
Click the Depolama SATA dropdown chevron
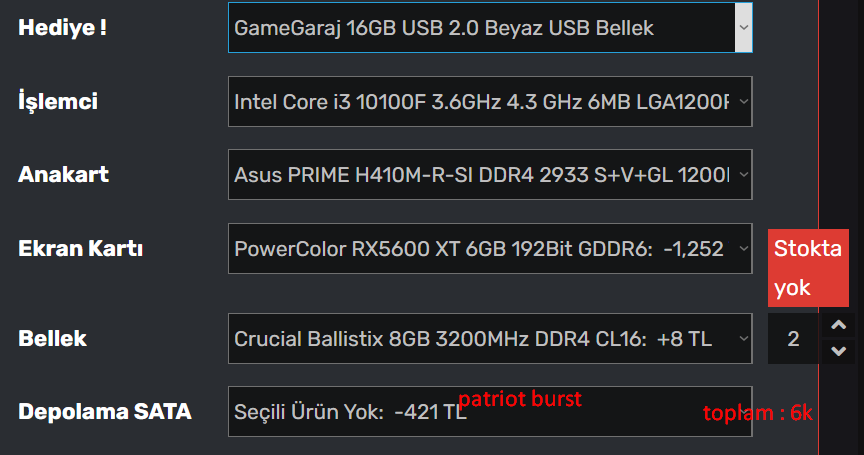[x=743, y=411]
